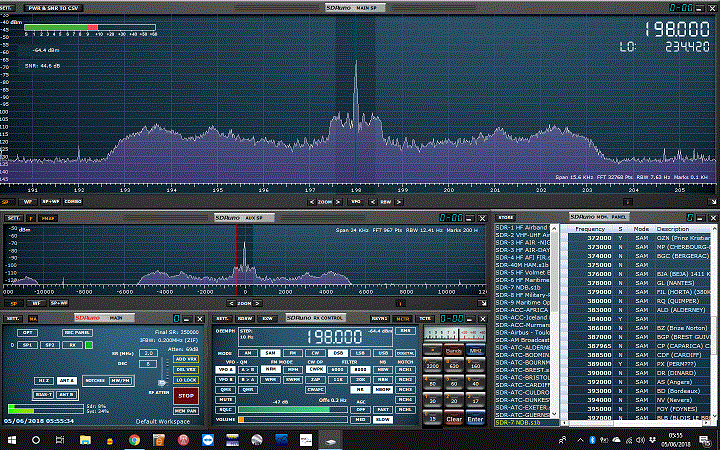Select SP display mode in Main SP

coord(6,202)
